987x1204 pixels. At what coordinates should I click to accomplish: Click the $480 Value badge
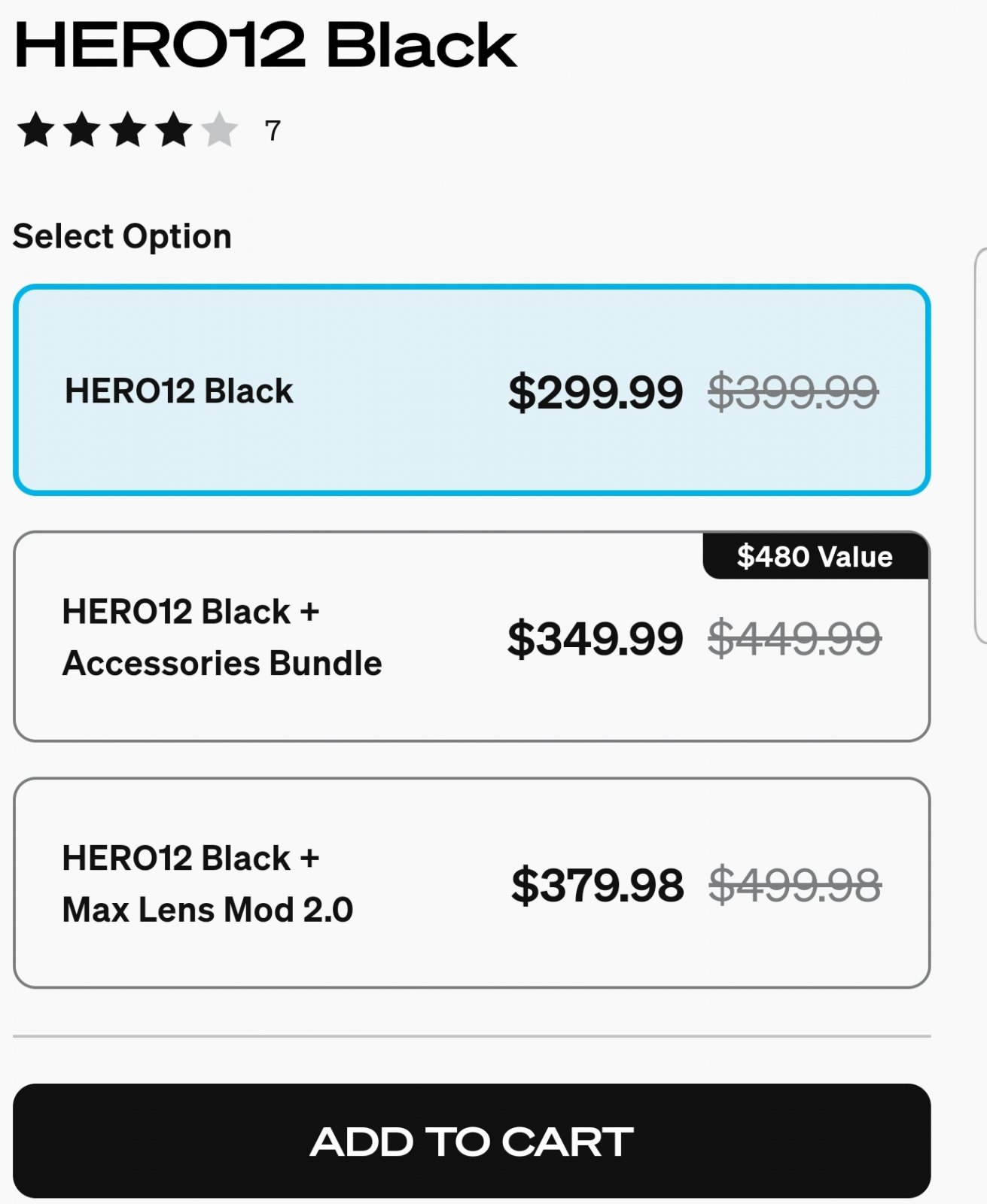[x=815, y=557]
